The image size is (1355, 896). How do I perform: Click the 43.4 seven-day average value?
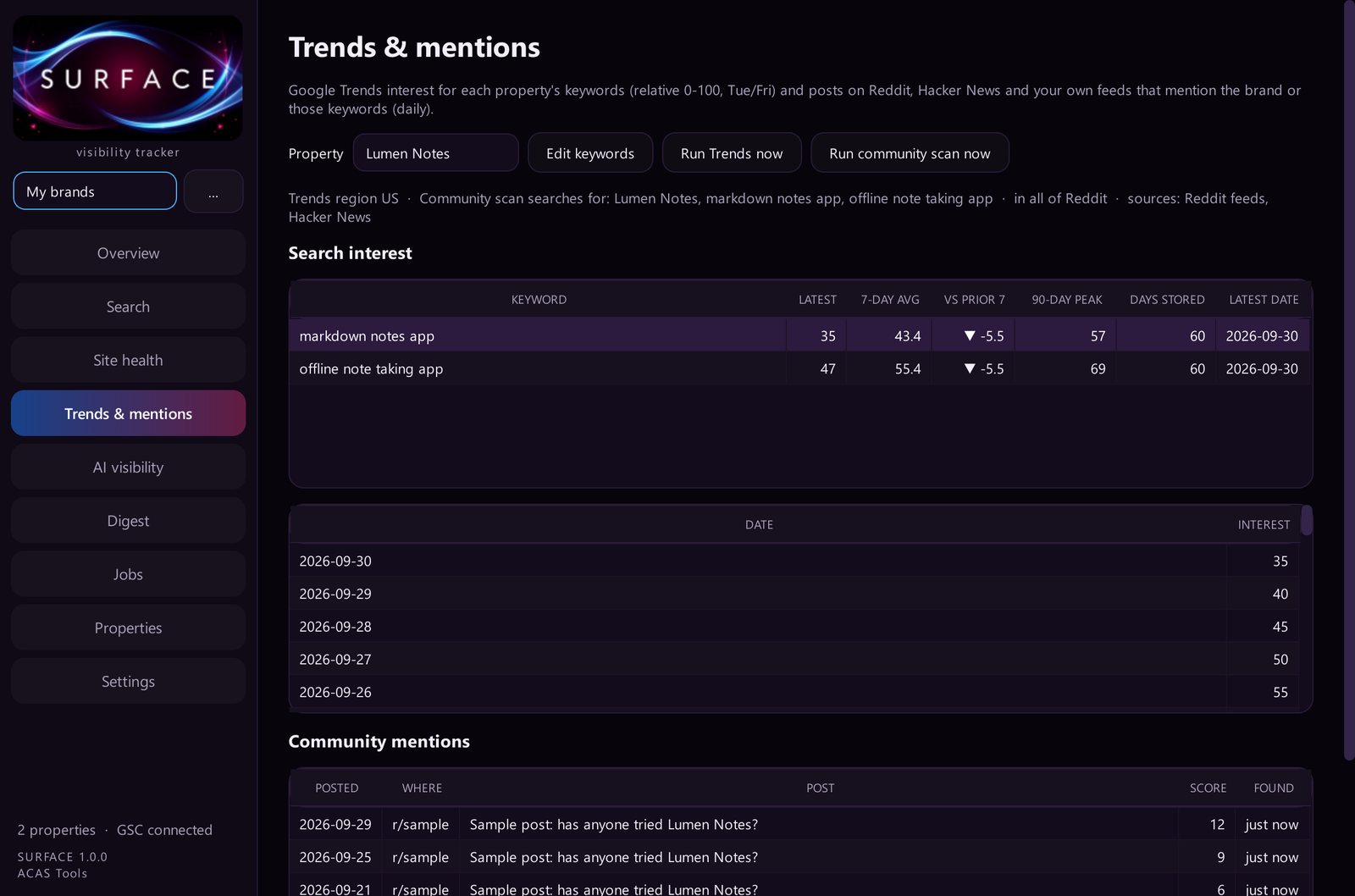pyautogui.click(x=907, y=336)
